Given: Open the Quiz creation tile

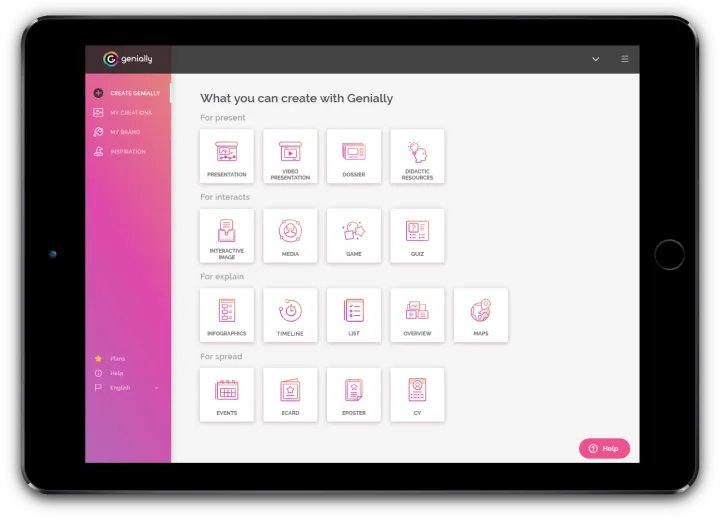Looking at the screenshot, I should click(x=417, y=236).
